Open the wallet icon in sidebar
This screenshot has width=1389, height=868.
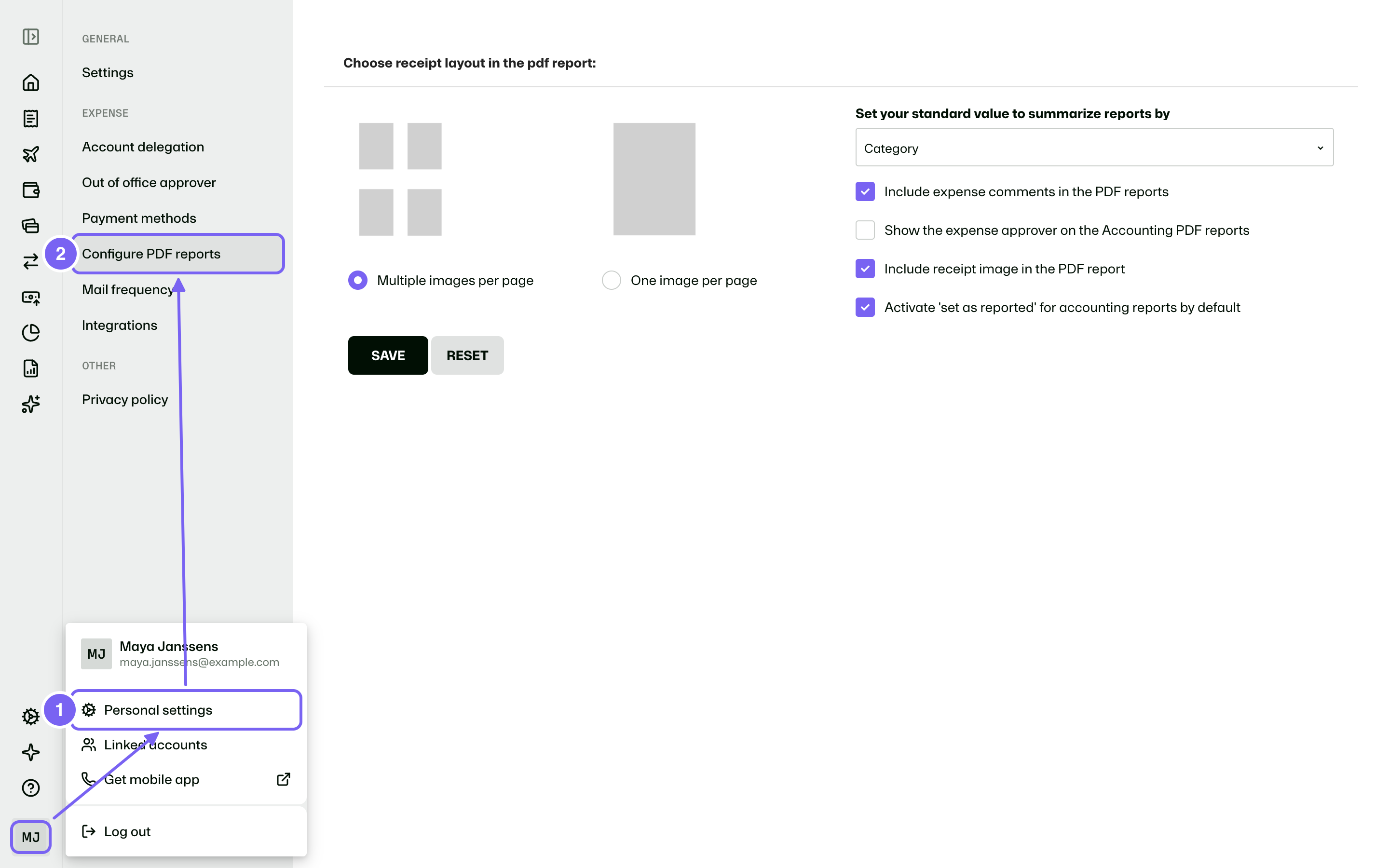[30, 190]
